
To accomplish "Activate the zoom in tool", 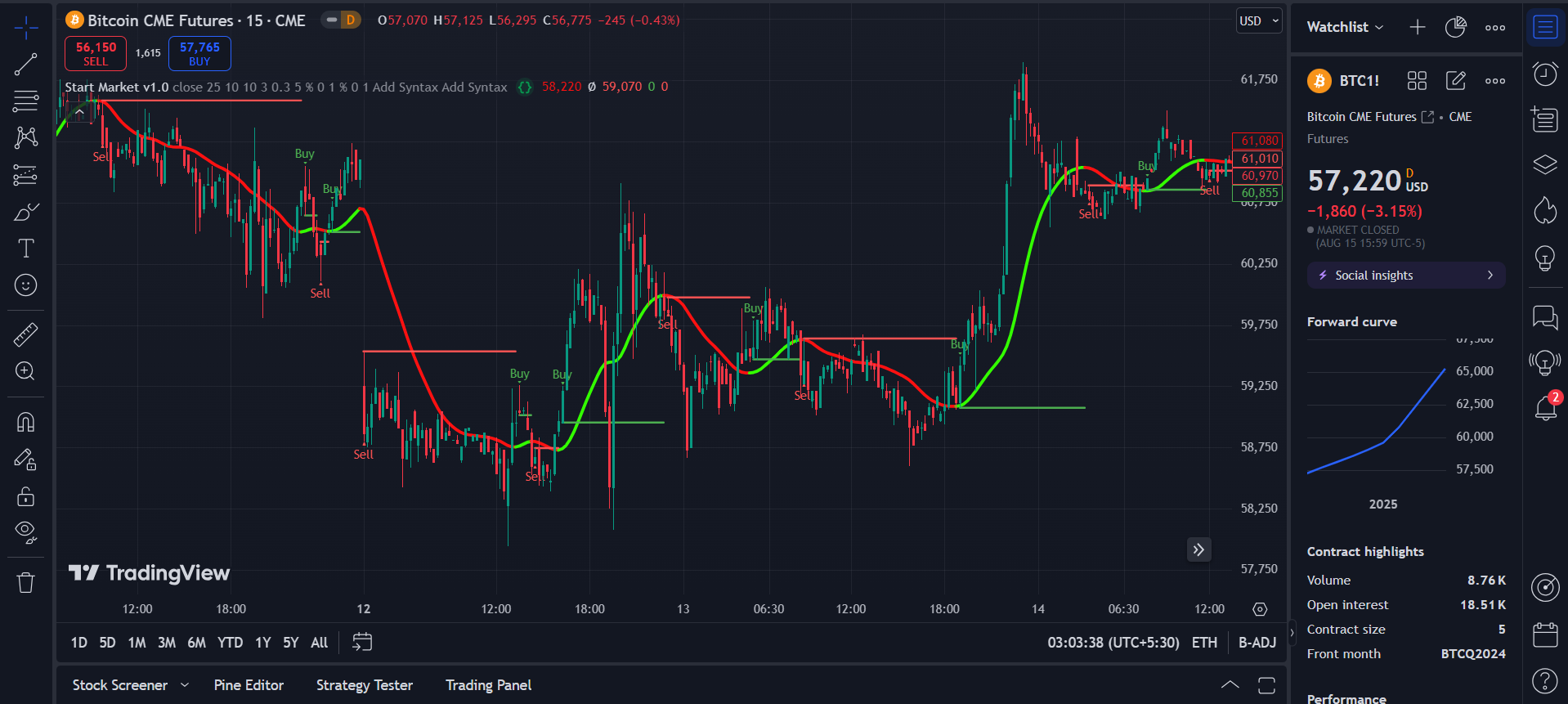I will click(26, 371).
